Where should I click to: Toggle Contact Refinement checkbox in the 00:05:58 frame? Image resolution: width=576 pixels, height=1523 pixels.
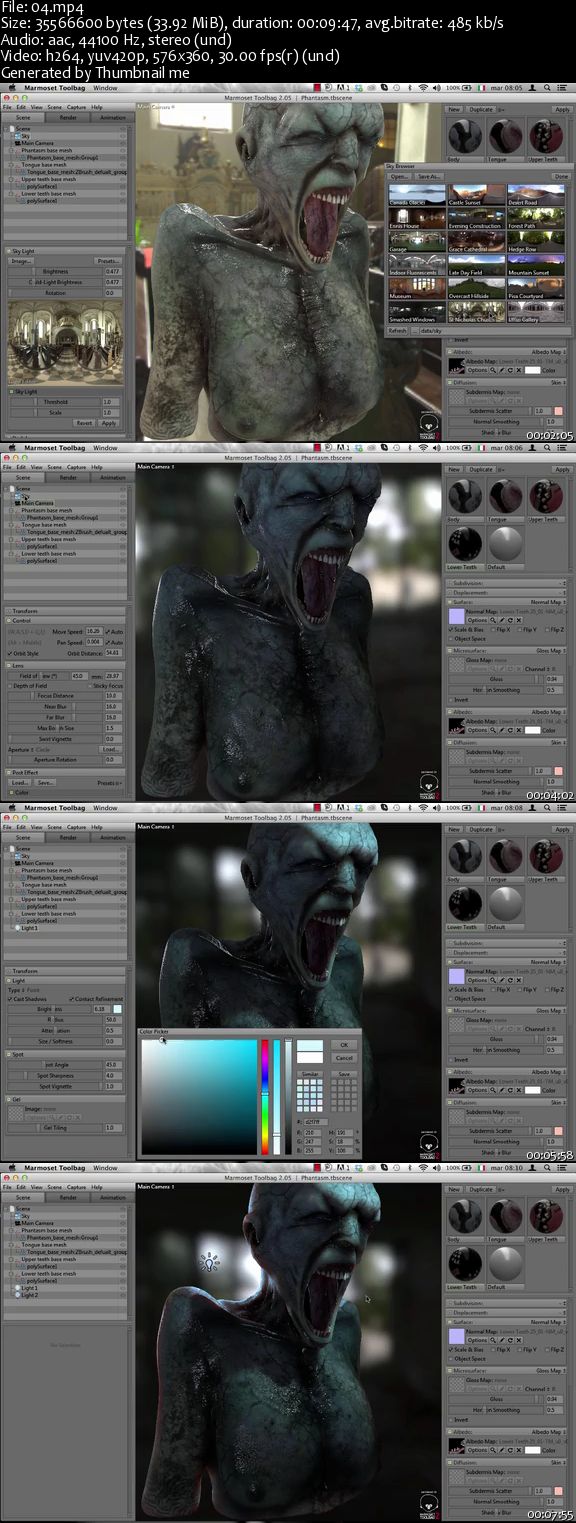pyautogui.click(x=71, y=999)
